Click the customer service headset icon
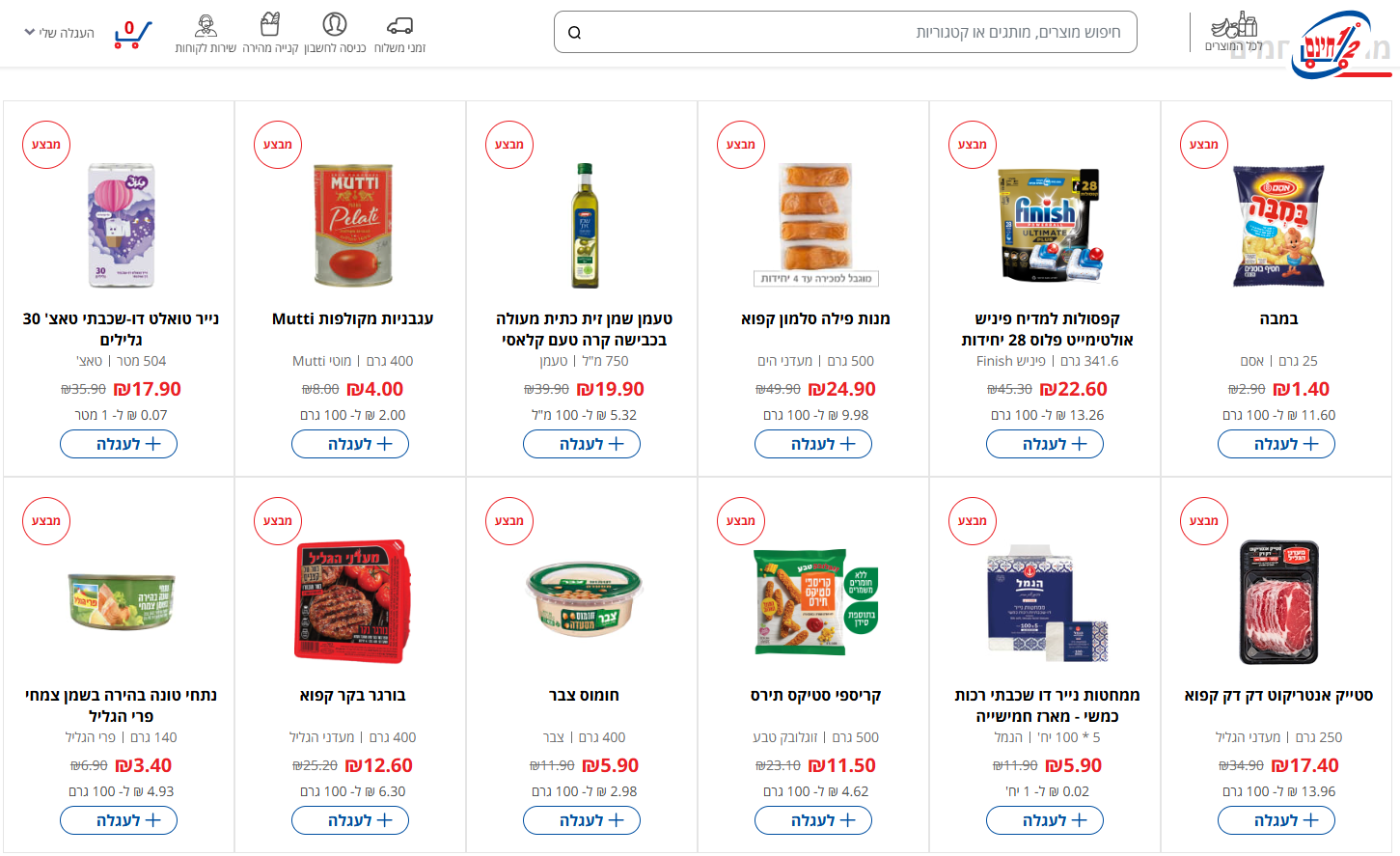The height and width of the screenshot is (856, 1400). (x=206, y=25)
